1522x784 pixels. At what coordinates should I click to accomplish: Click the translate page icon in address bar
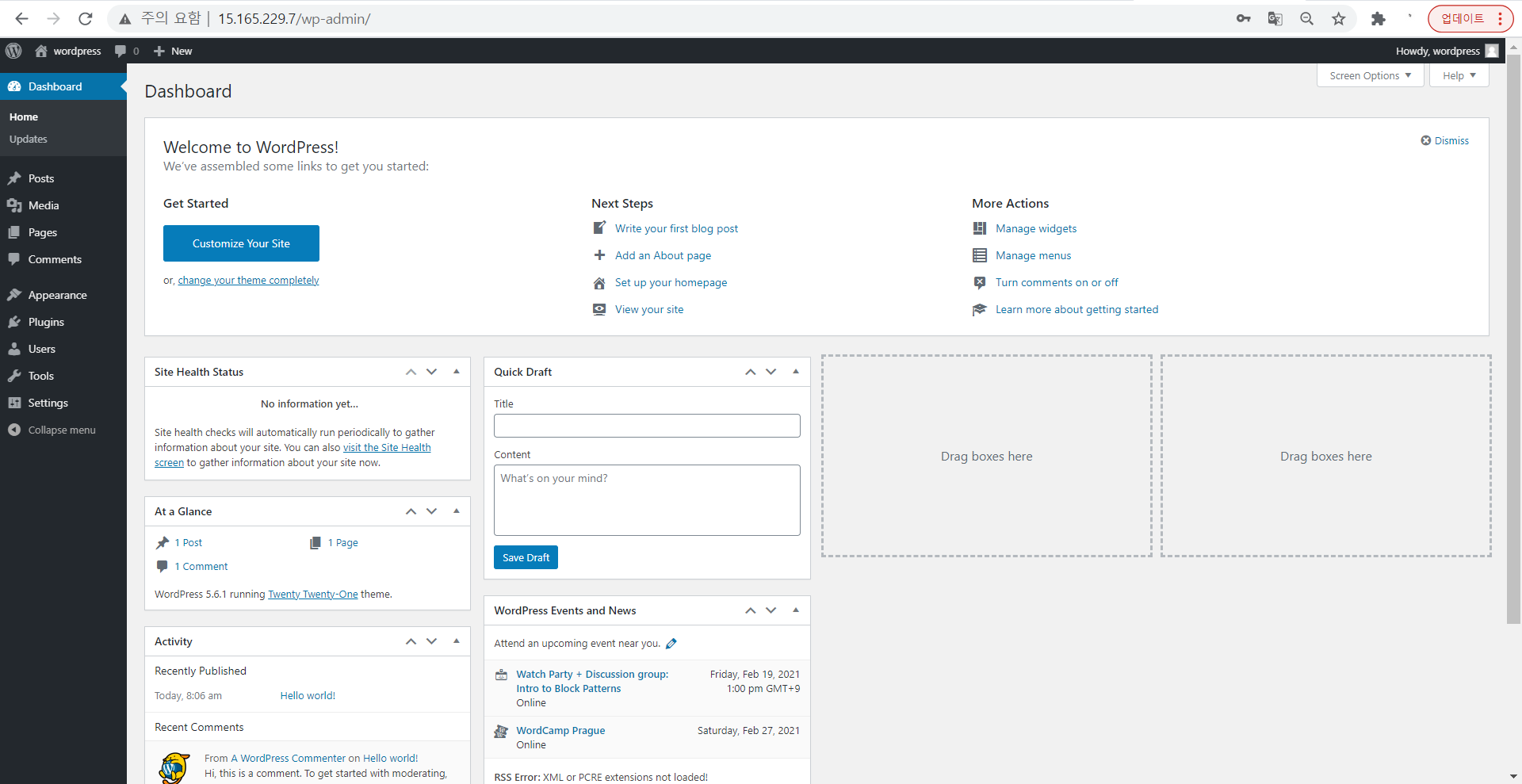point(1275,18)
